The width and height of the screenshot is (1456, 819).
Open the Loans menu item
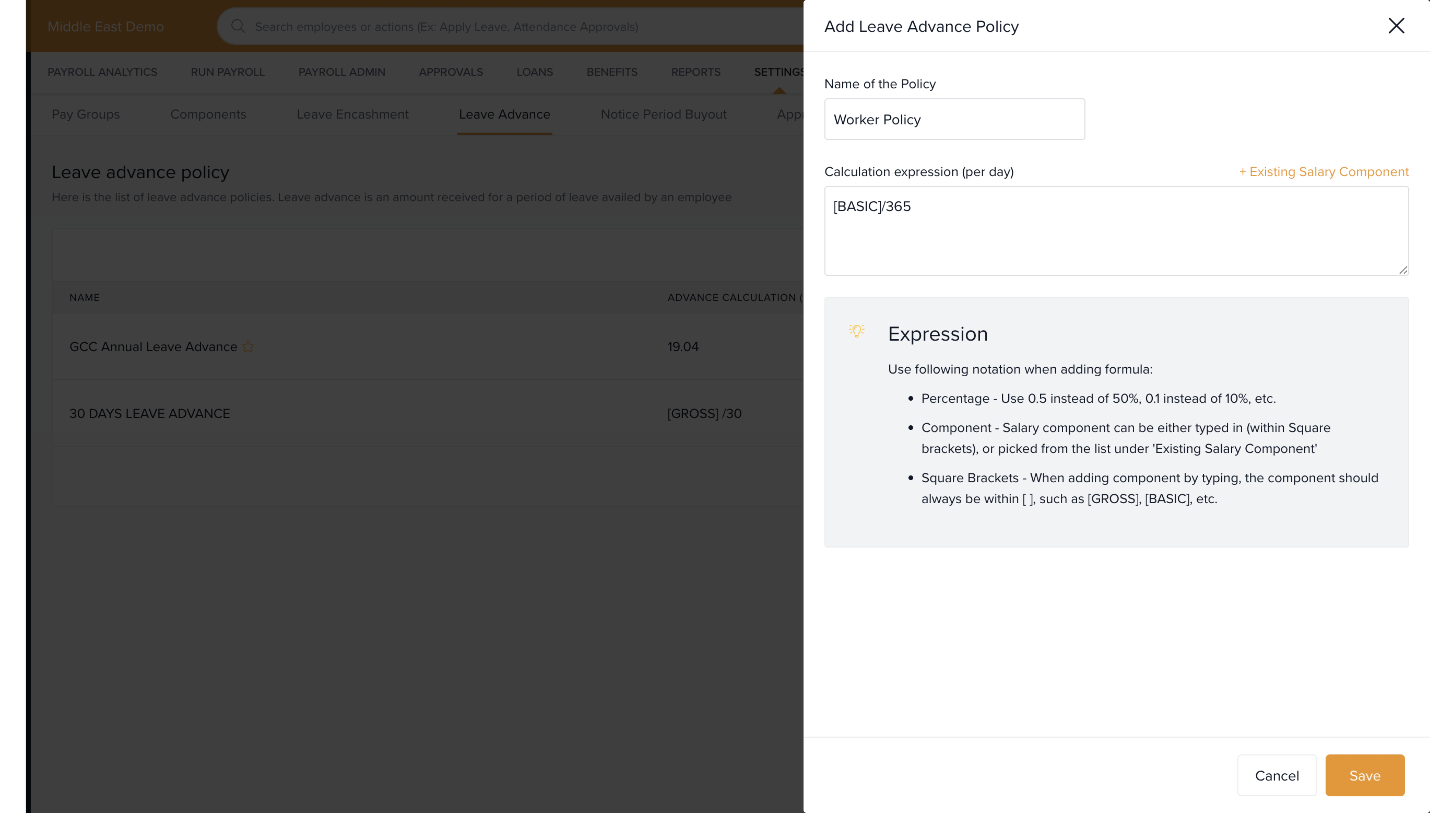534,72
